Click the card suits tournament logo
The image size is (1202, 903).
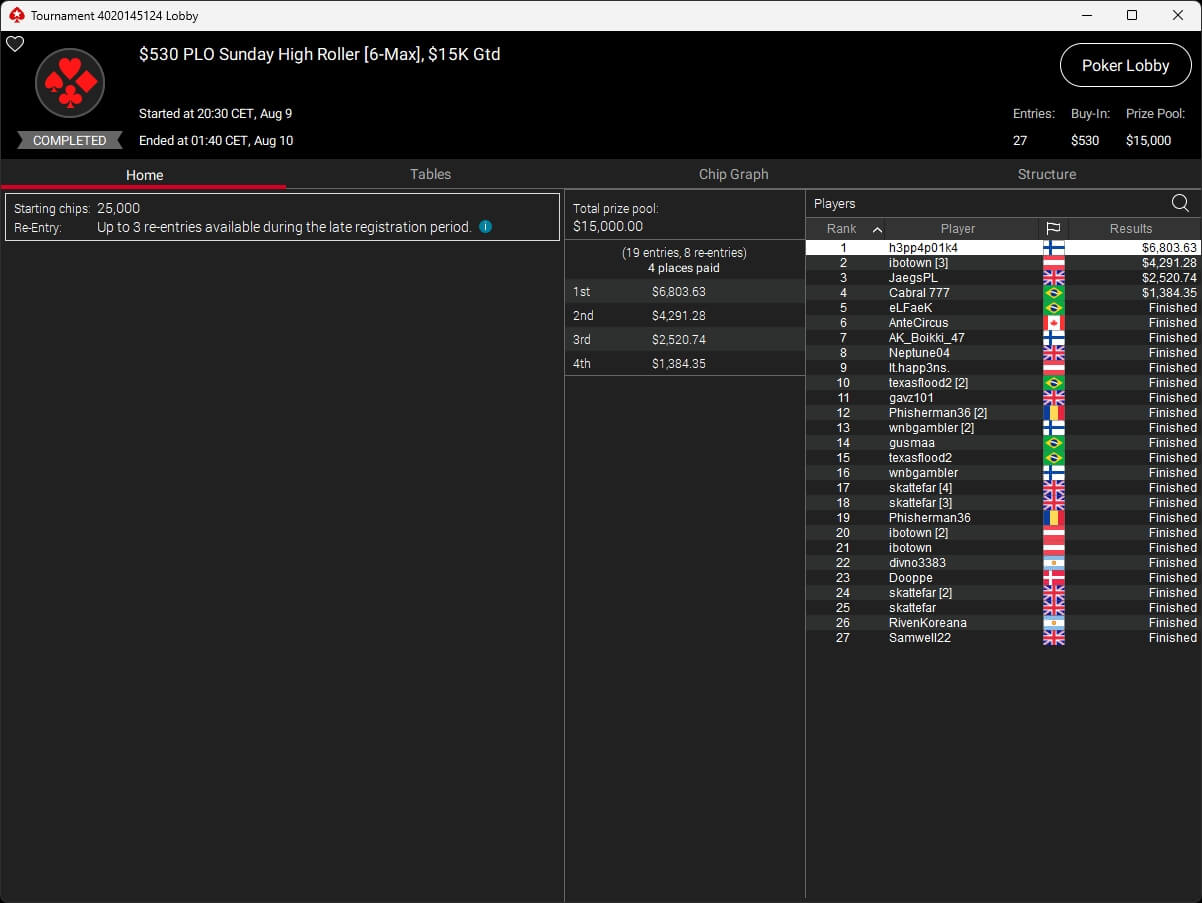tap(70, 83)
